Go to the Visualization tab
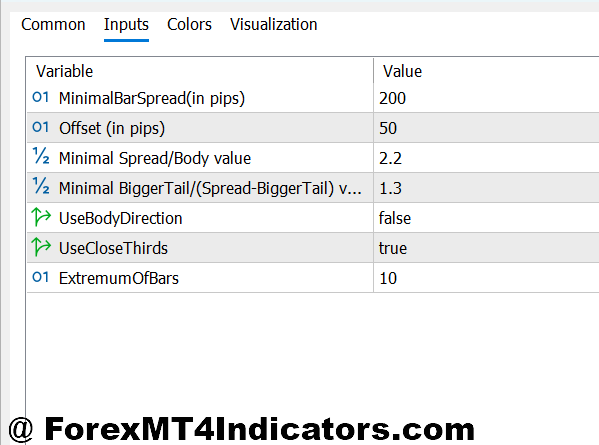599x445 pixels. coord(274,24)
